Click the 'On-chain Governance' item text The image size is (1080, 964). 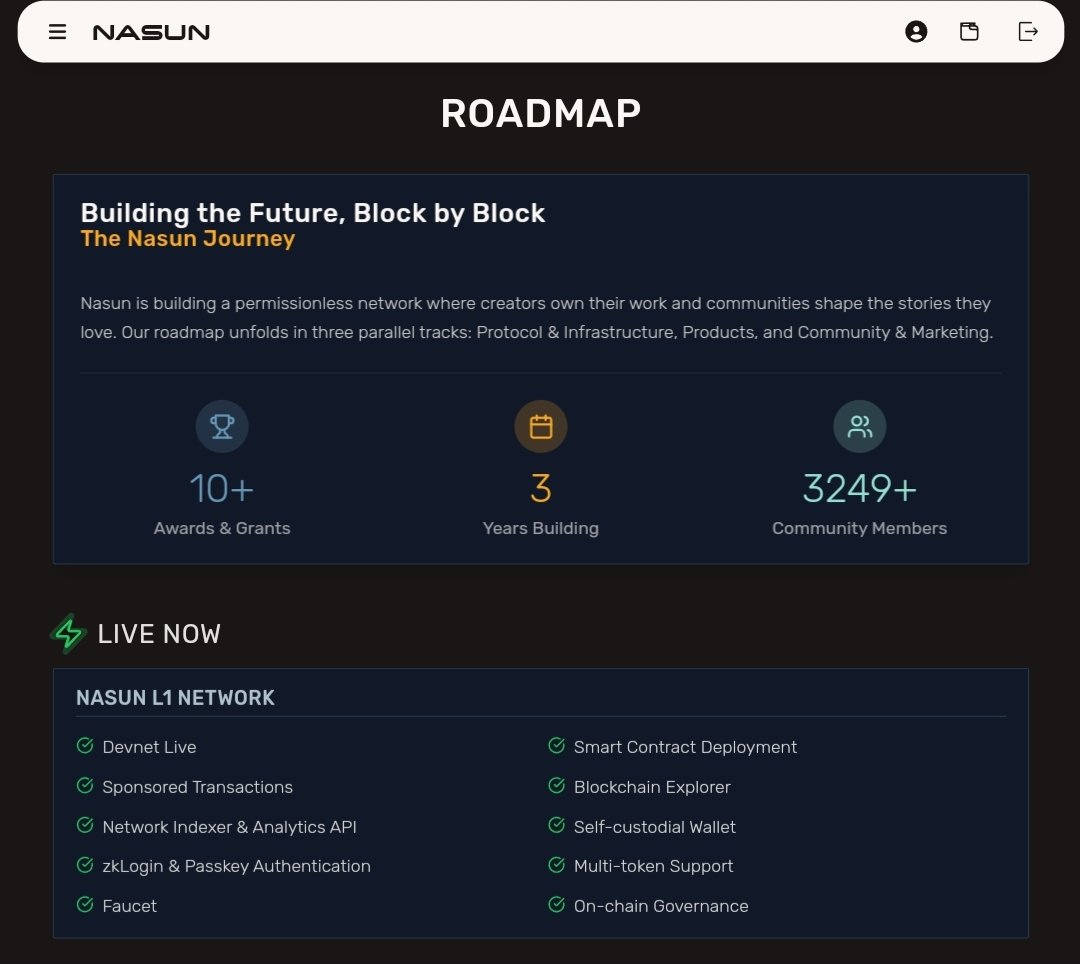click(661, 906)
